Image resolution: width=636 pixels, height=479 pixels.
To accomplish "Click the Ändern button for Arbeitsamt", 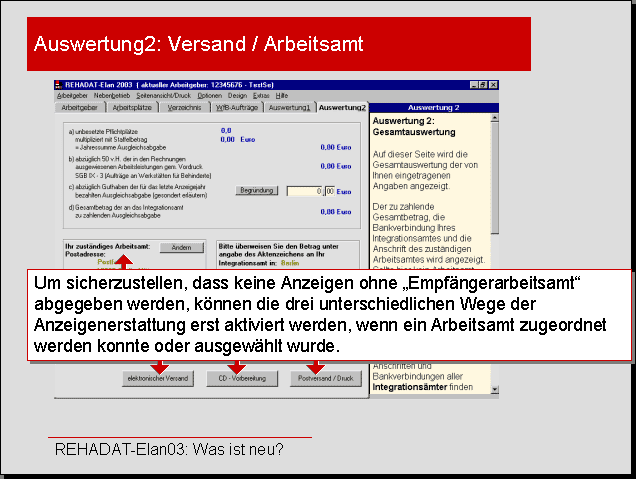I will coord(181,247).
